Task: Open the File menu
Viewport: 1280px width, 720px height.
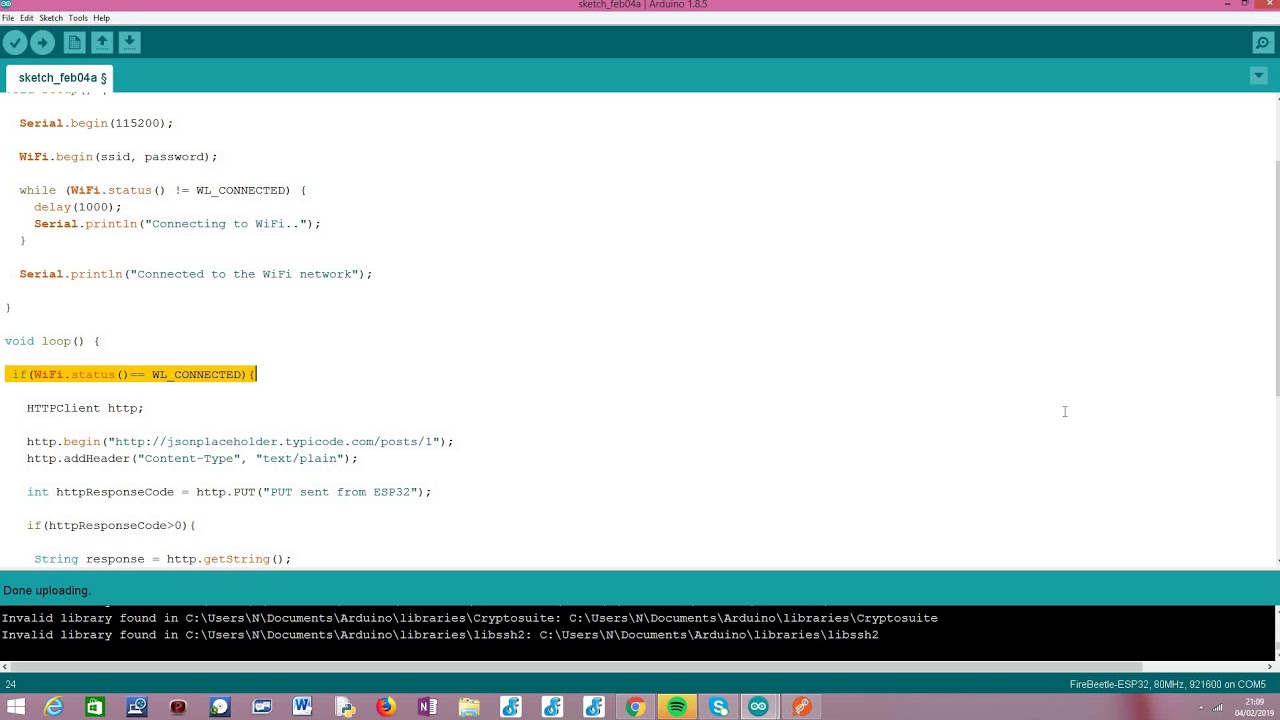Action: (8, 18)
